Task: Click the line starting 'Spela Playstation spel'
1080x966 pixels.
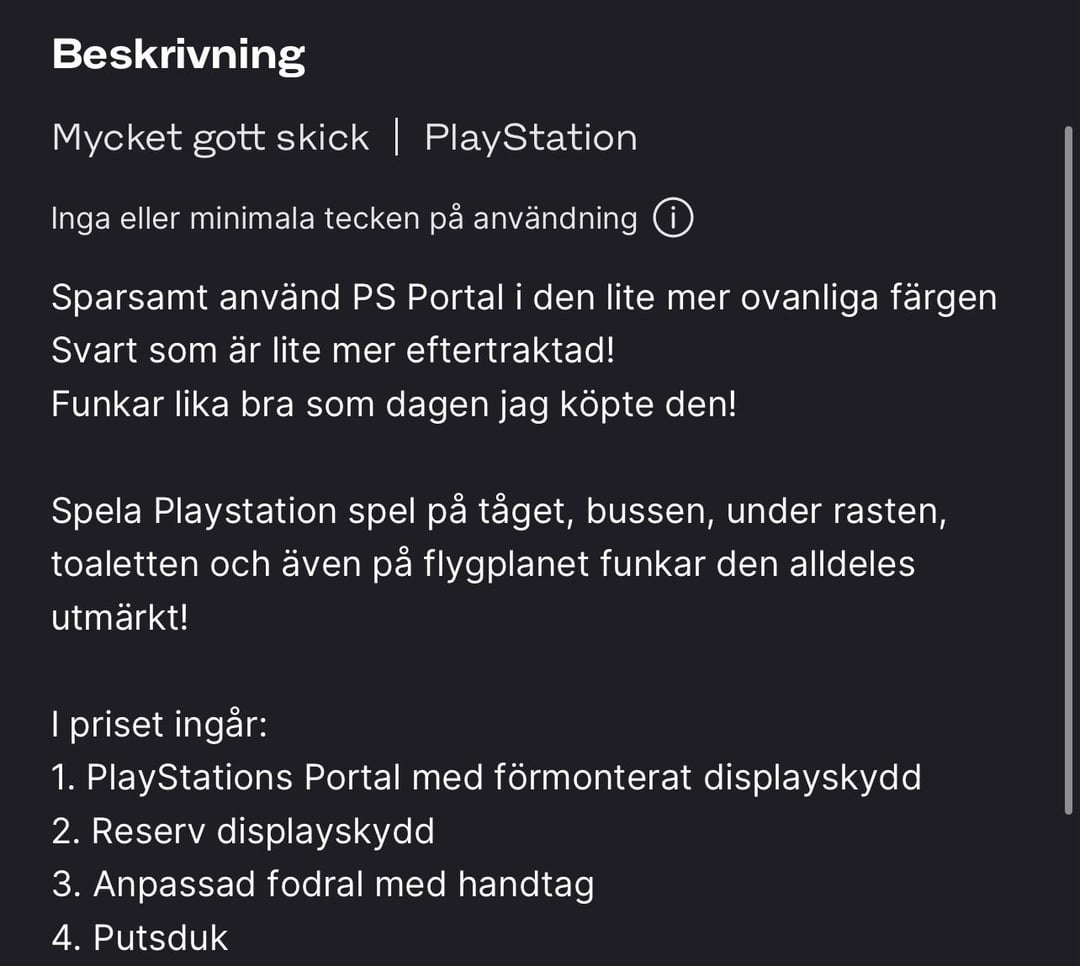Action: point(498,512)
